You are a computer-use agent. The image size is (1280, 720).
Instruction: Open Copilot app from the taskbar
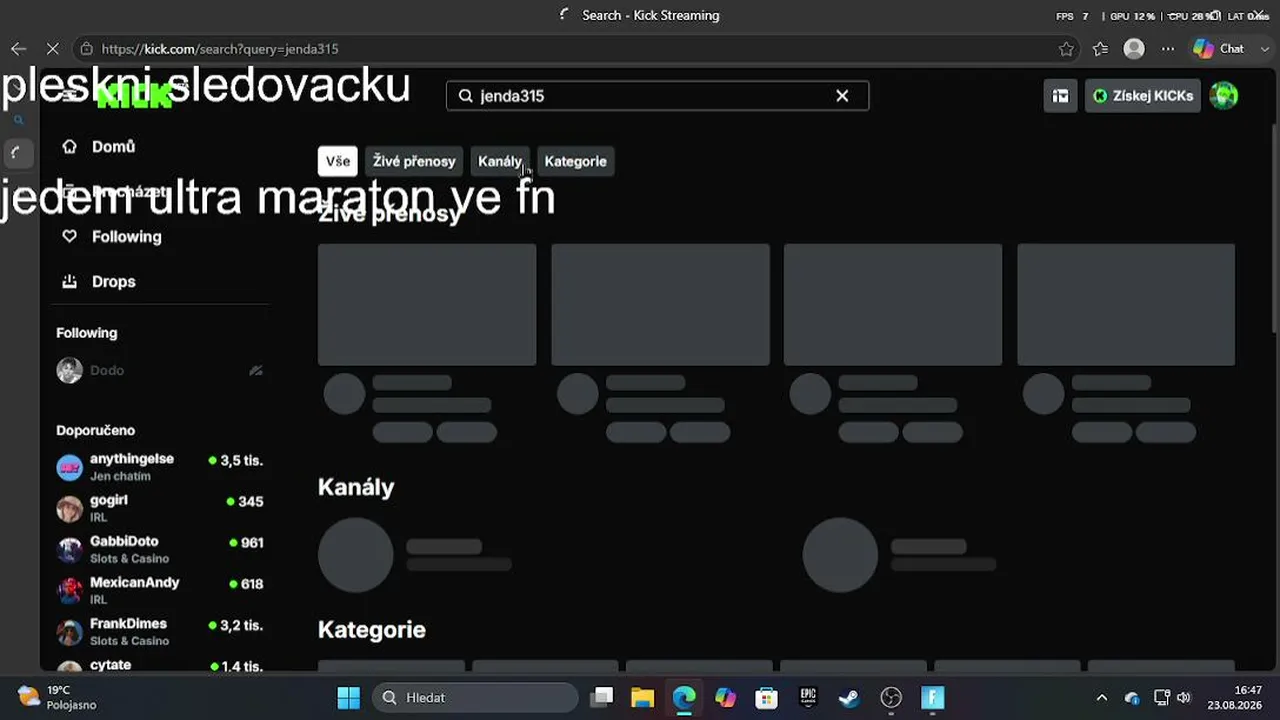click(725, 698)
